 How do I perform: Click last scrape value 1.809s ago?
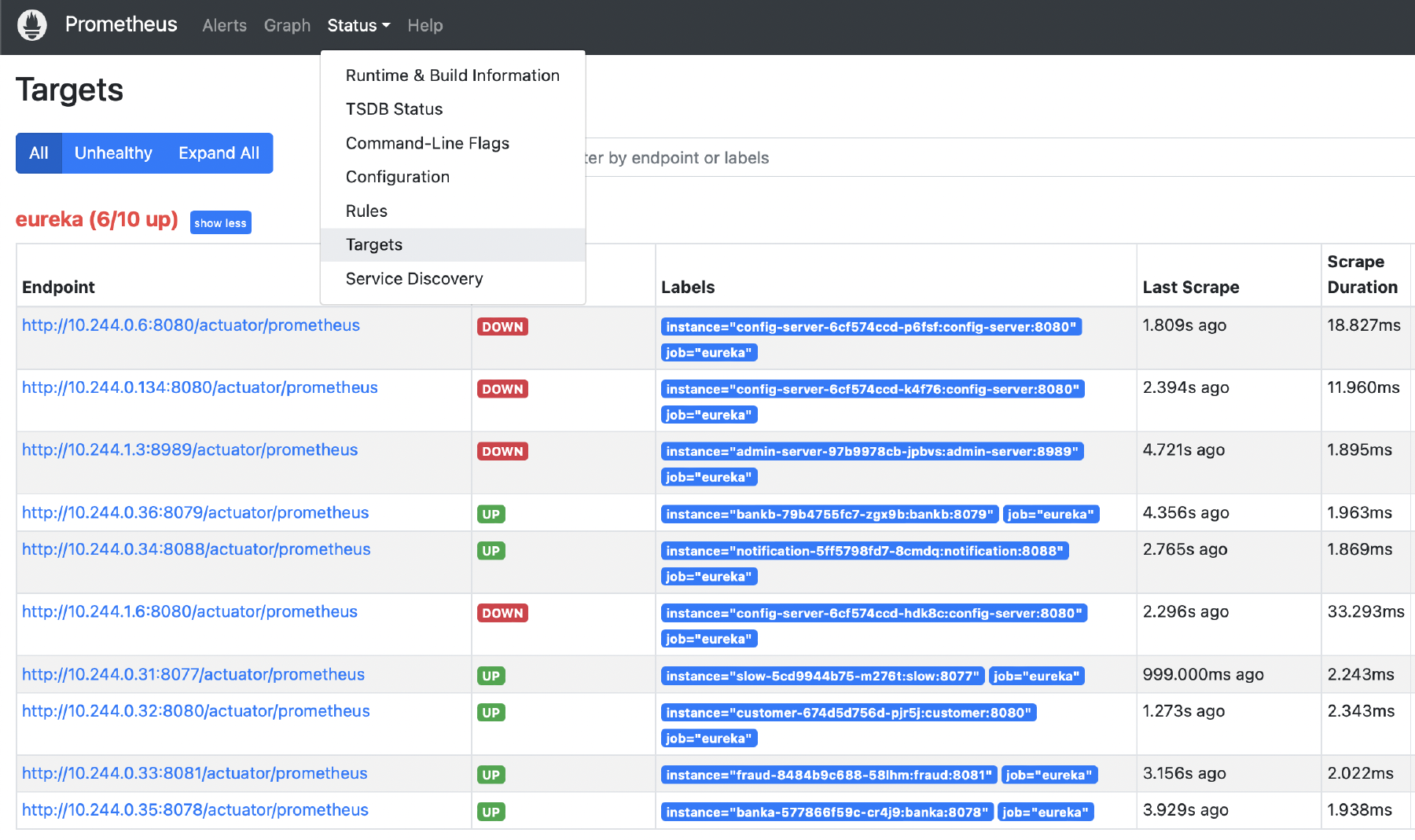(x=1185, y=325)
